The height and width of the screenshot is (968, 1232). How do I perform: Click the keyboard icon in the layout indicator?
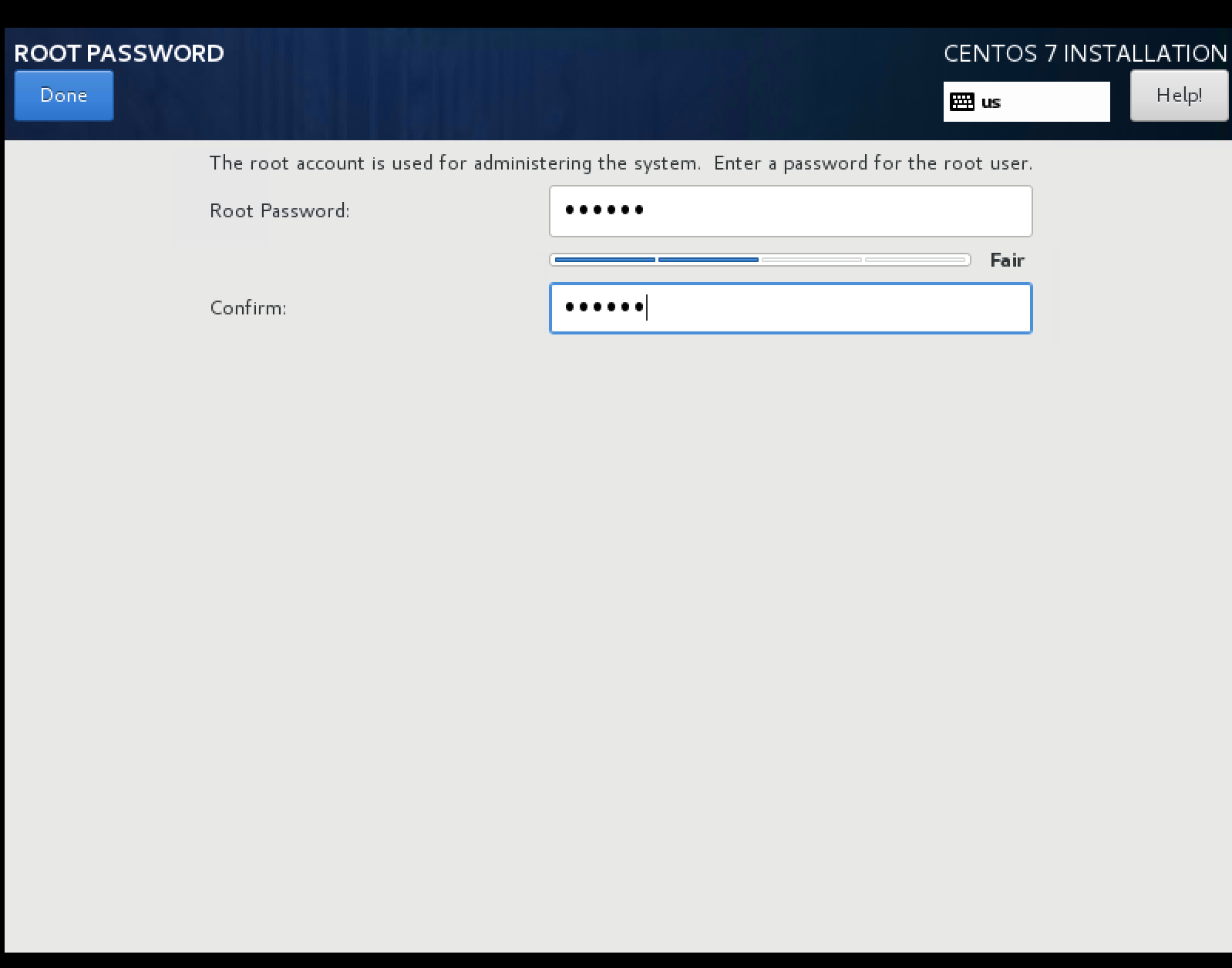point(961,102)
